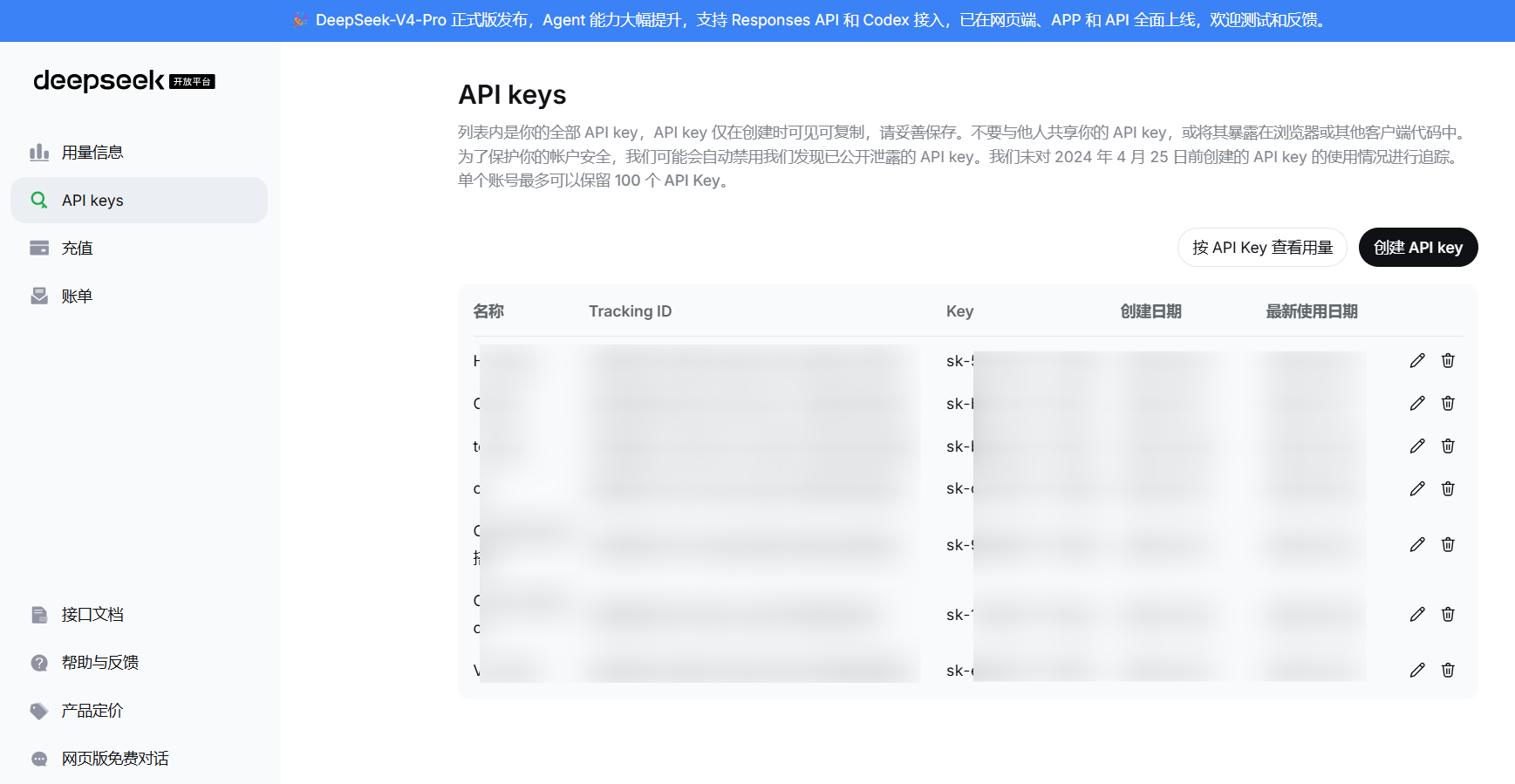Delete the key starting with sk-1
Screen dimensions: 1515x784
pos(1448,615)
